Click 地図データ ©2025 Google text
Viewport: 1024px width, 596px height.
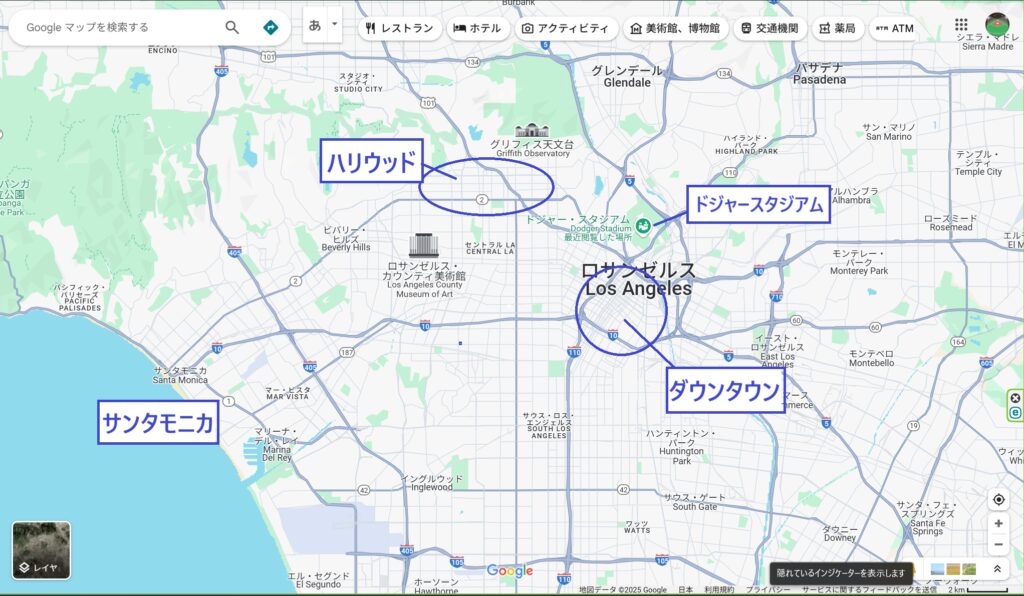[x=623, y=590]
